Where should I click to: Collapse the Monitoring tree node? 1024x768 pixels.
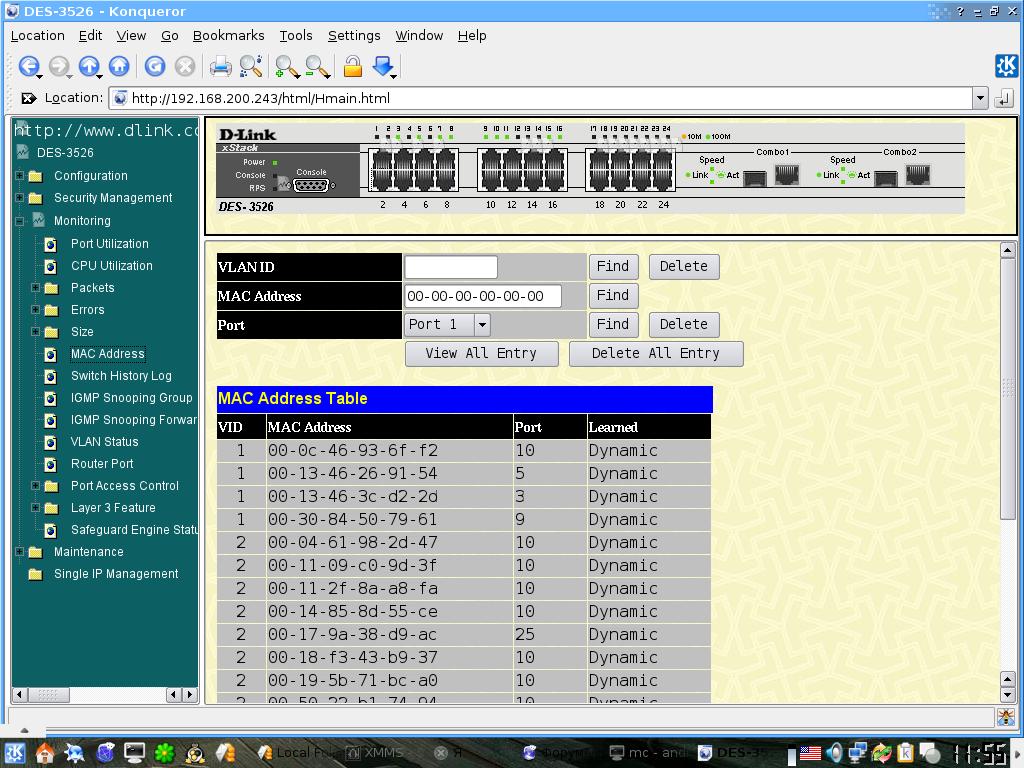19,221
